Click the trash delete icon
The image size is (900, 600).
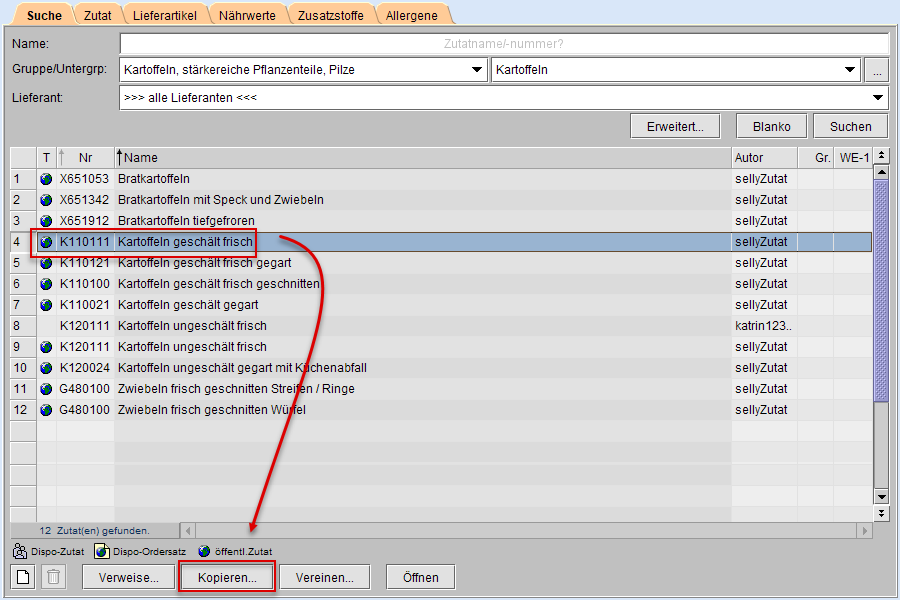click(53, 577)
